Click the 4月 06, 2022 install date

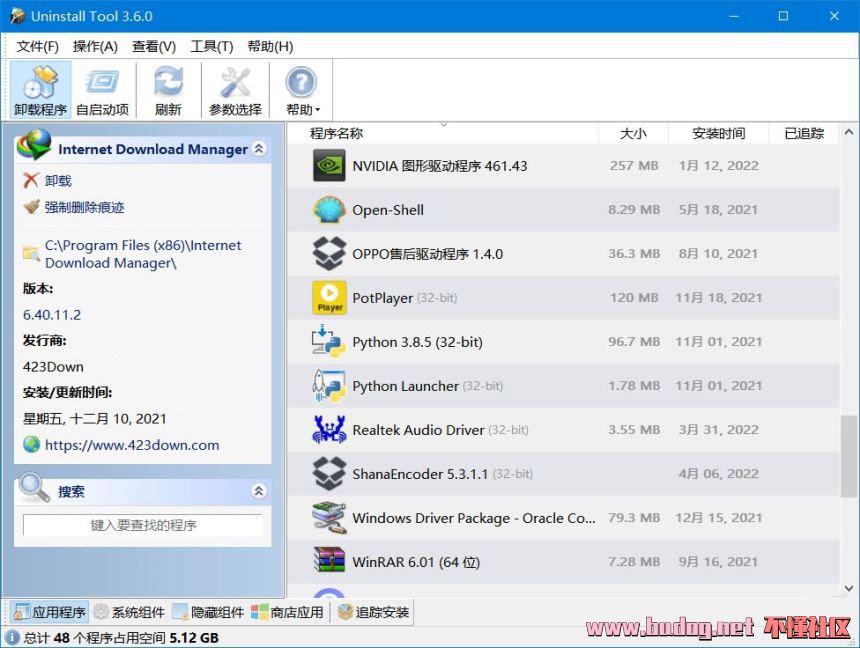tap(718, 474)
